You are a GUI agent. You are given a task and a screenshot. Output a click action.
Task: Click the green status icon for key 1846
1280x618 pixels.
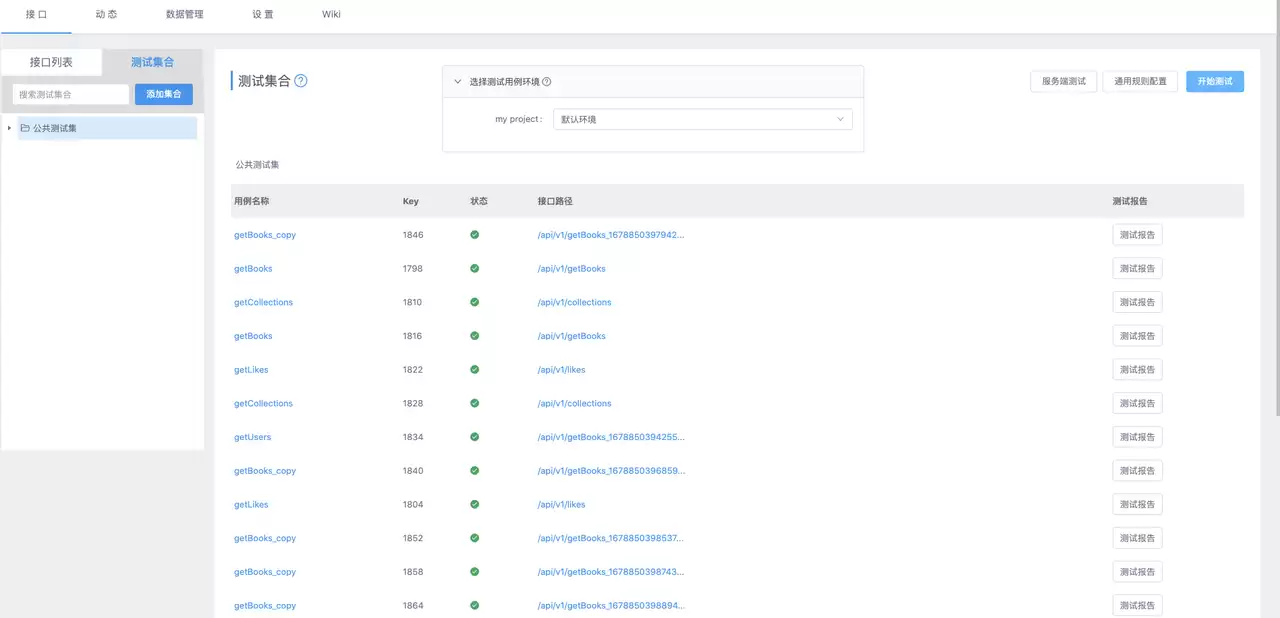pyautogui.click(x=474, y=235)
